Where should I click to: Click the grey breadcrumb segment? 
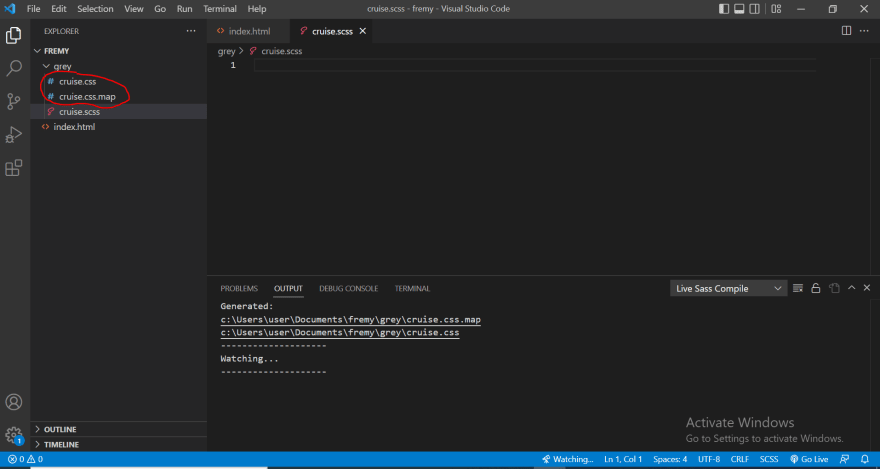226,51
